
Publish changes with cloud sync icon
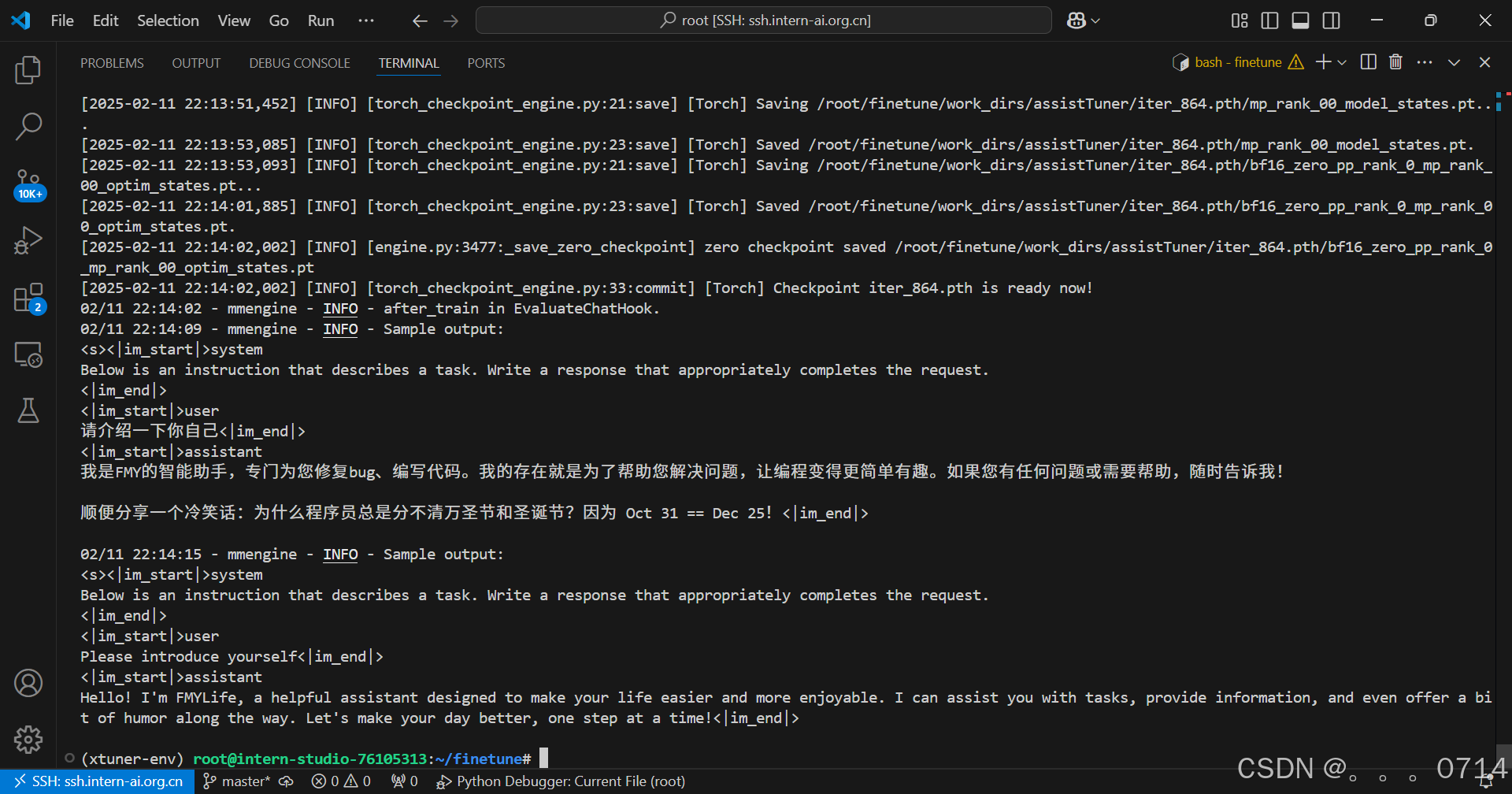click(x=287, y=781)
